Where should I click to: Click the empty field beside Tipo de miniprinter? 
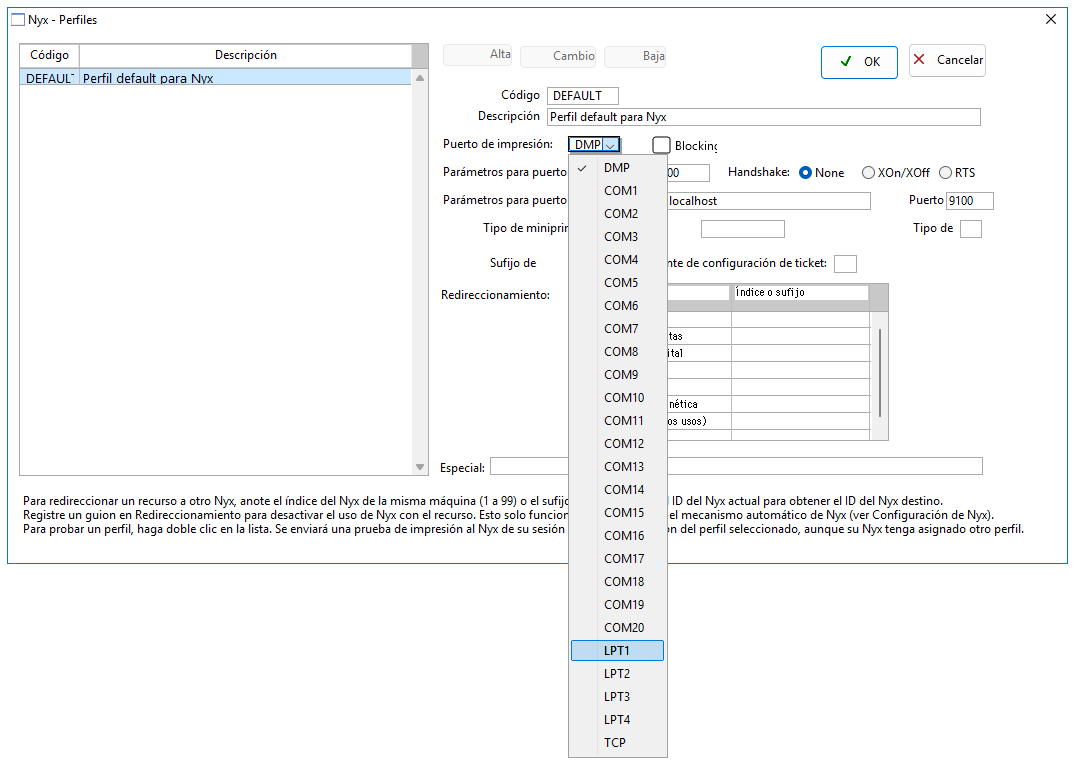(742, 229)
